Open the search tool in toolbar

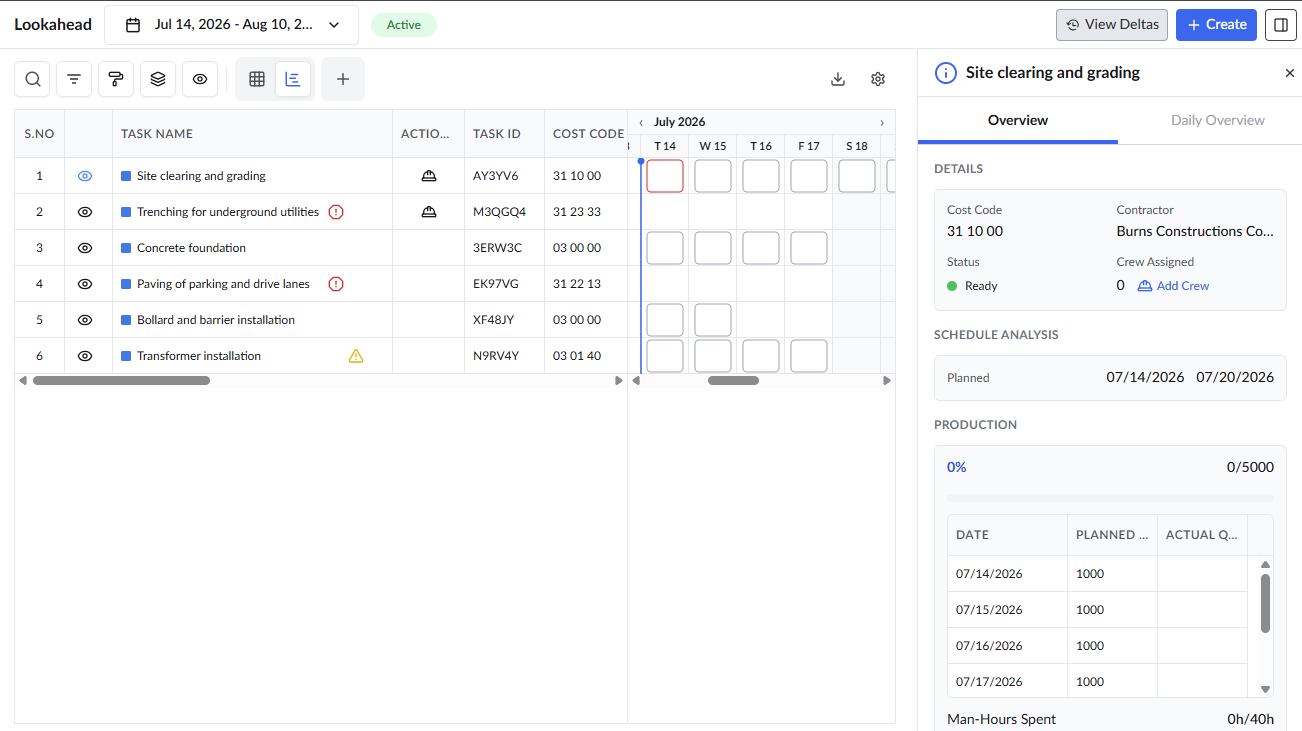click(x=33, y=79)
